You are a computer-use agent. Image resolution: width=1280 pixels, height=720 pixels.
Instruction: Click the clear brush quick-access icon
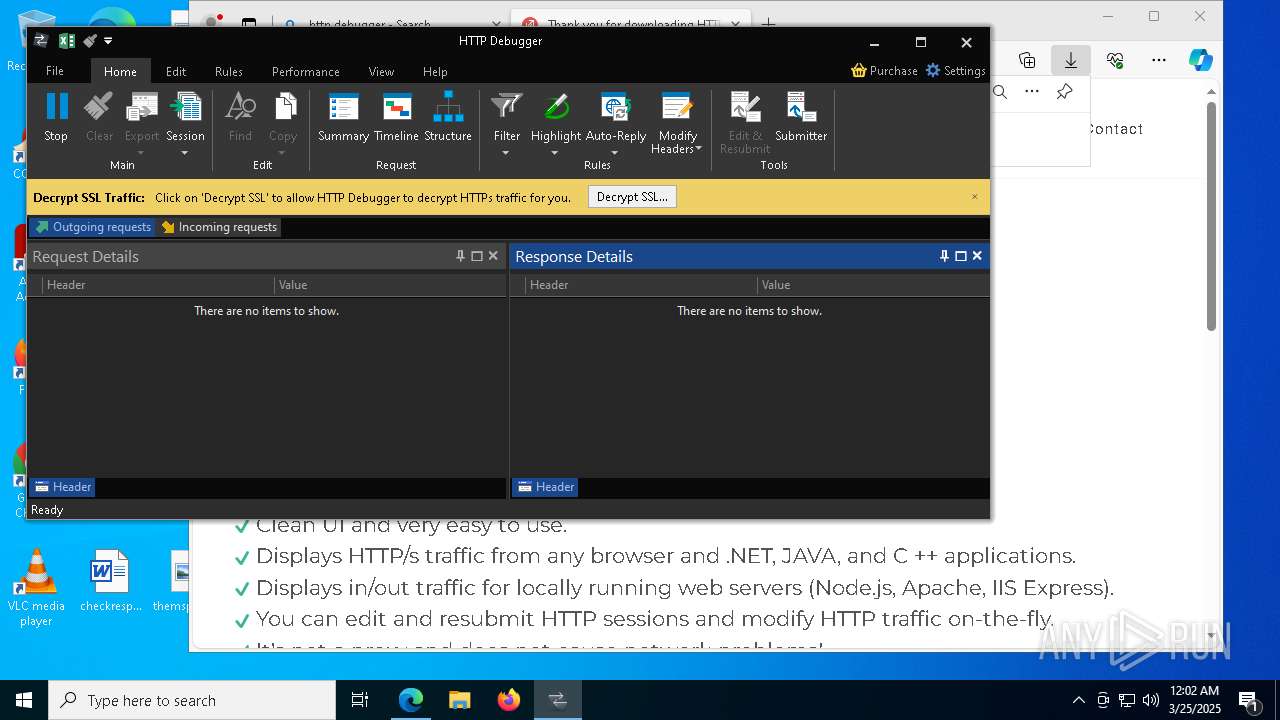click(x=90, y=41)
